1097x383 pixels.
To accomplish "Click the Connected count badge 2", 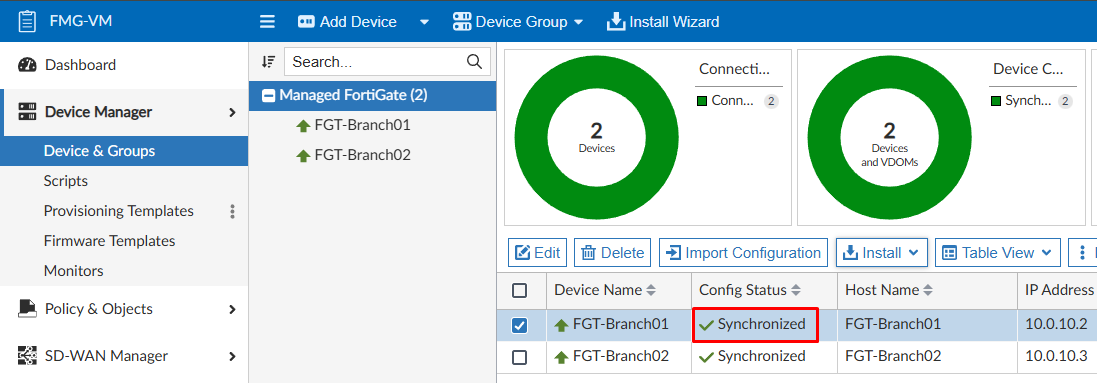I will point(771,101).
